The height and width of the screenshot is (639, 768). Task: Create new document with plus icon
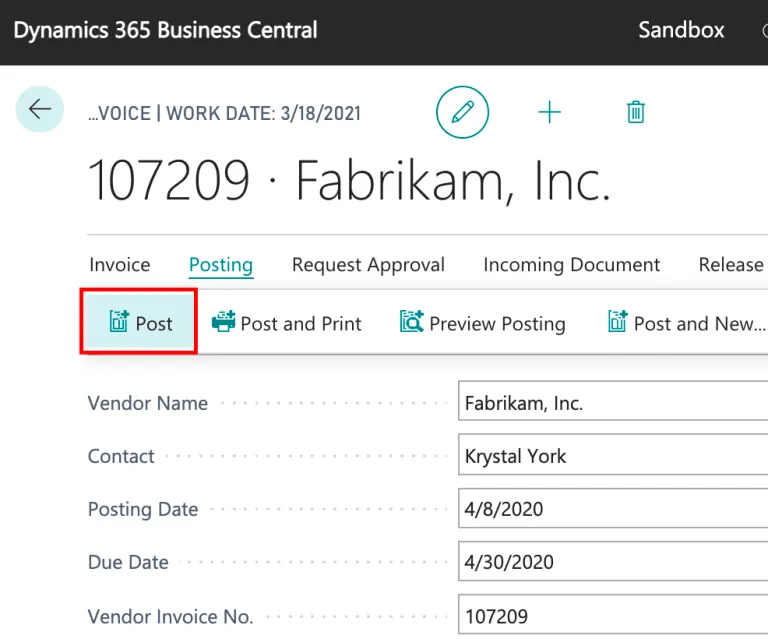[x=550, y=112]
